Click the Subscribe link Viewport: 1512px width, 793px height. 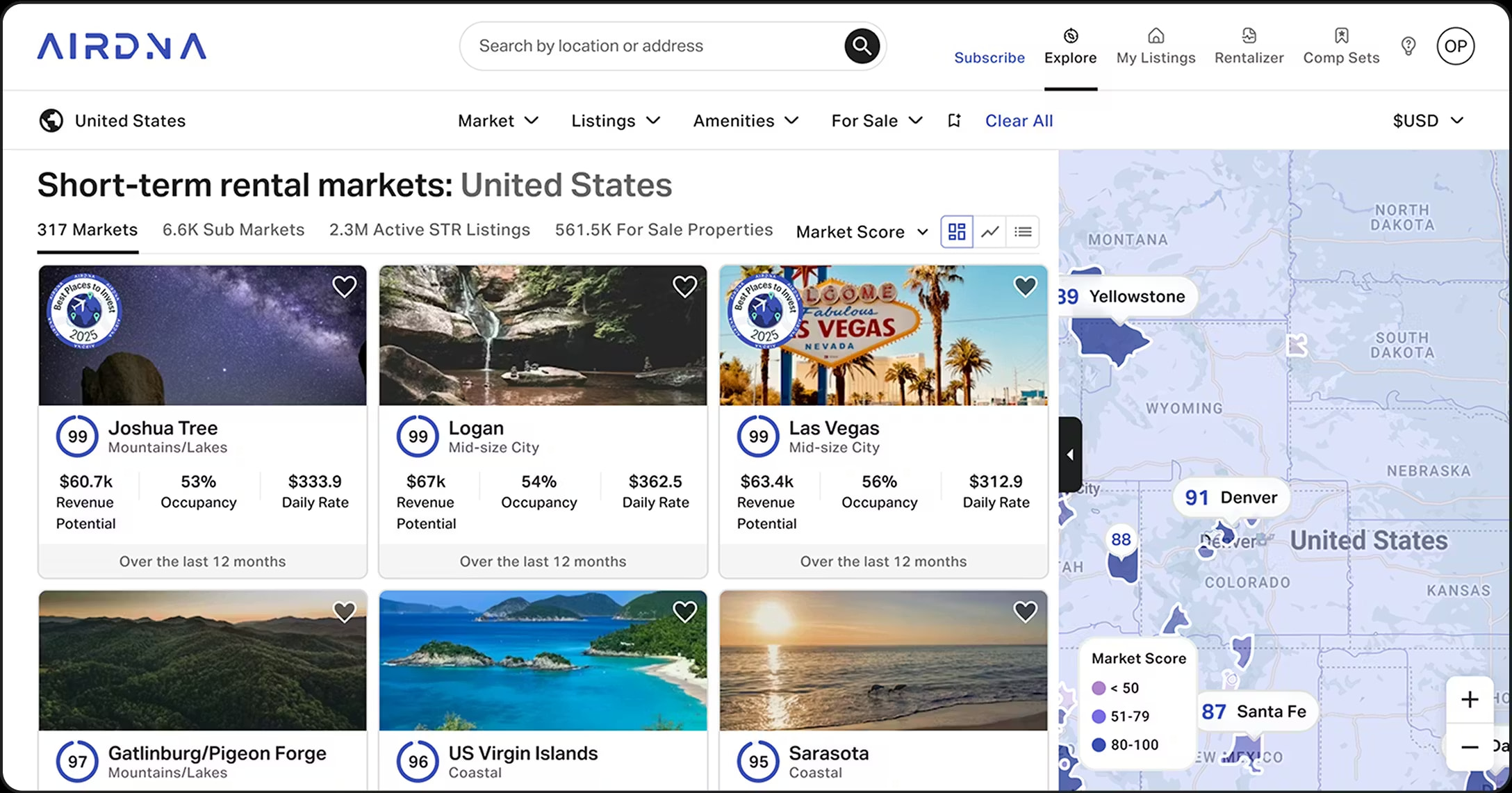click(x=989, y=58)
